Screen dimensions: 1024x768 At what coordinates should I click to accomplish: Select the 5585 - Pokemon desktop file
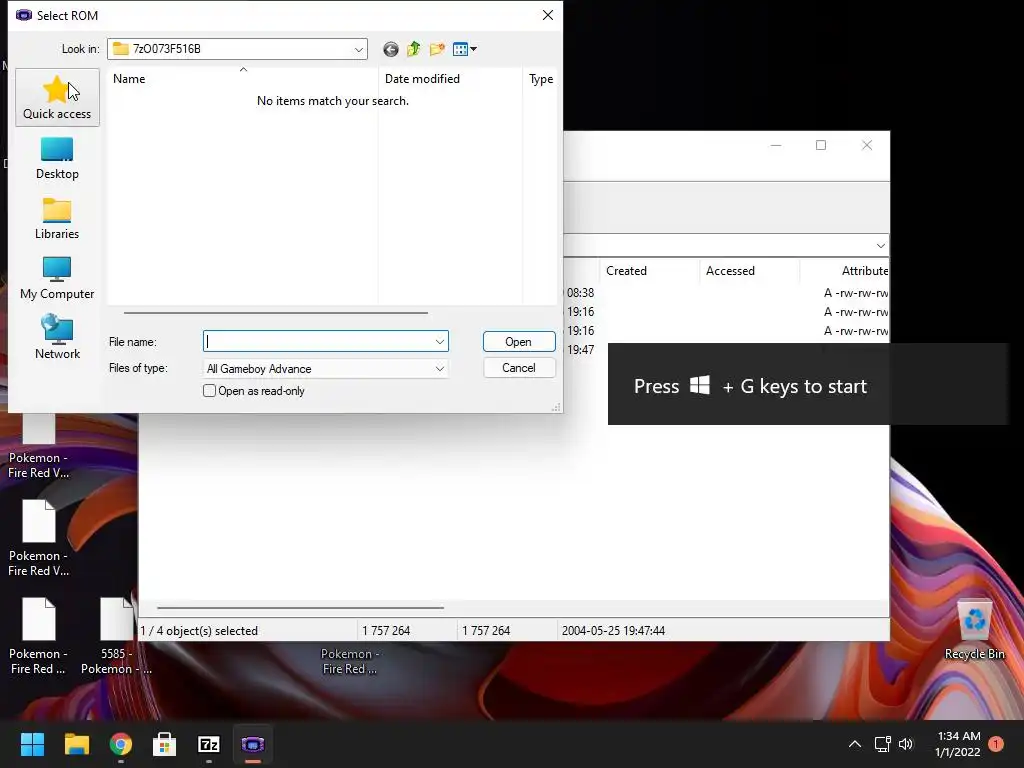(x=116, y=636)
